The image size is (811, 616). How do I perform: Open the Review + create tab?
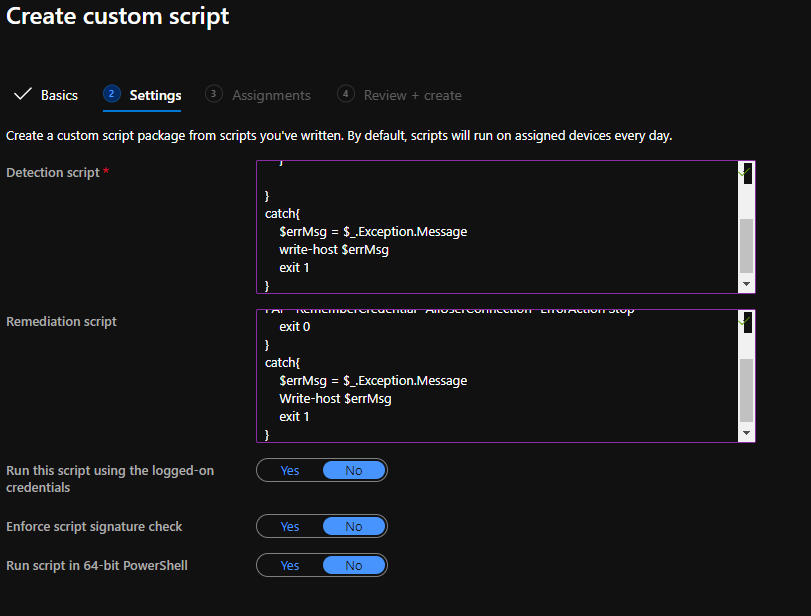point(412,95)
